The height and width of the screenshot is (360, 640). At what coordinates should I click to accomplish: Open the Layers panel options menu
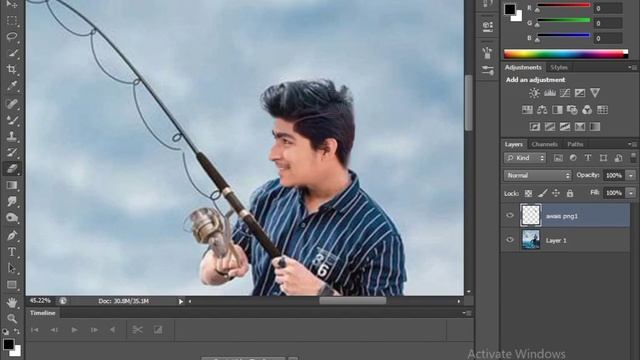[x=632, y=144]
